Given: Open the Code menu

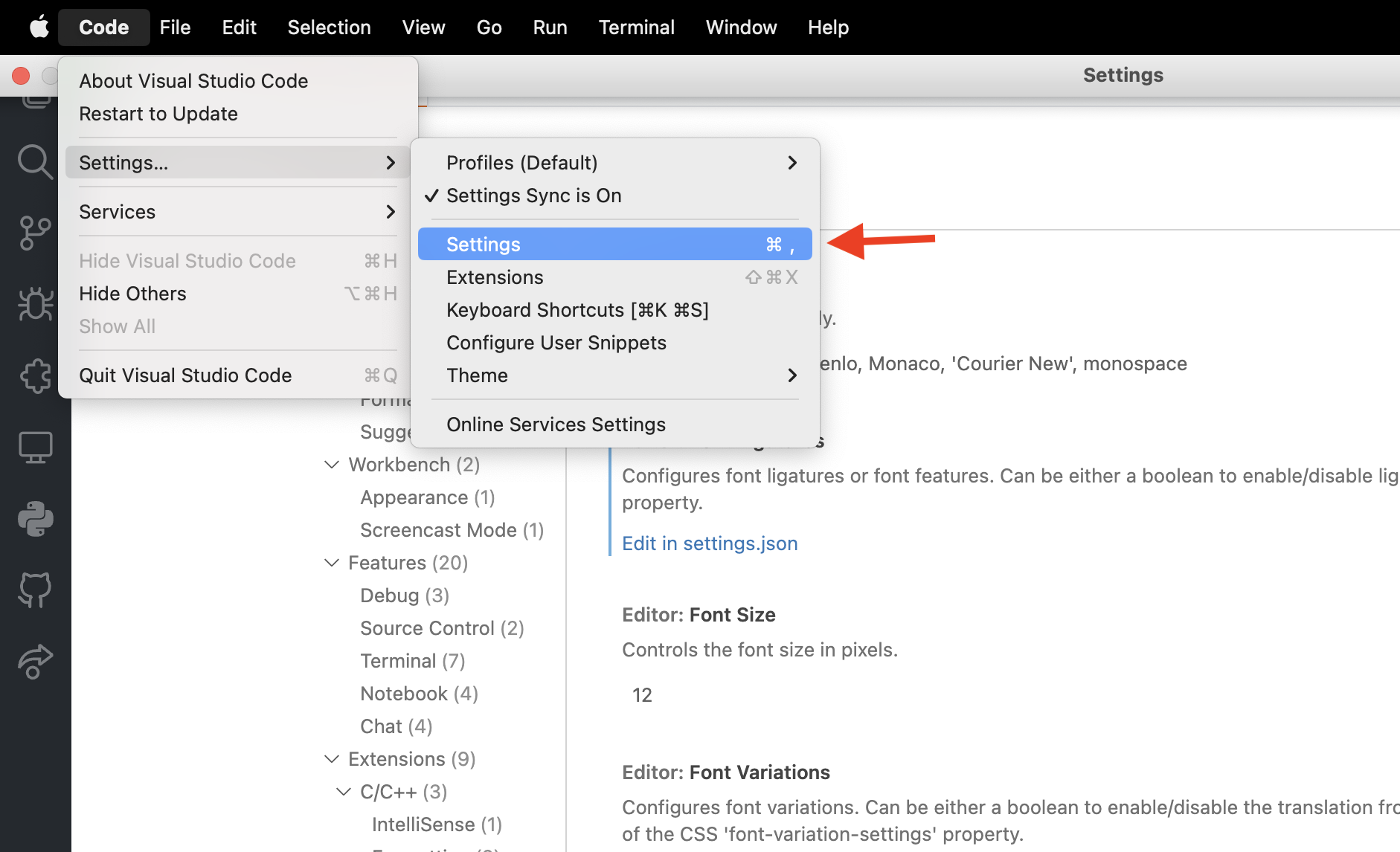Looking at the screenshot, I should pyautogui.click(x=104, y=28).
